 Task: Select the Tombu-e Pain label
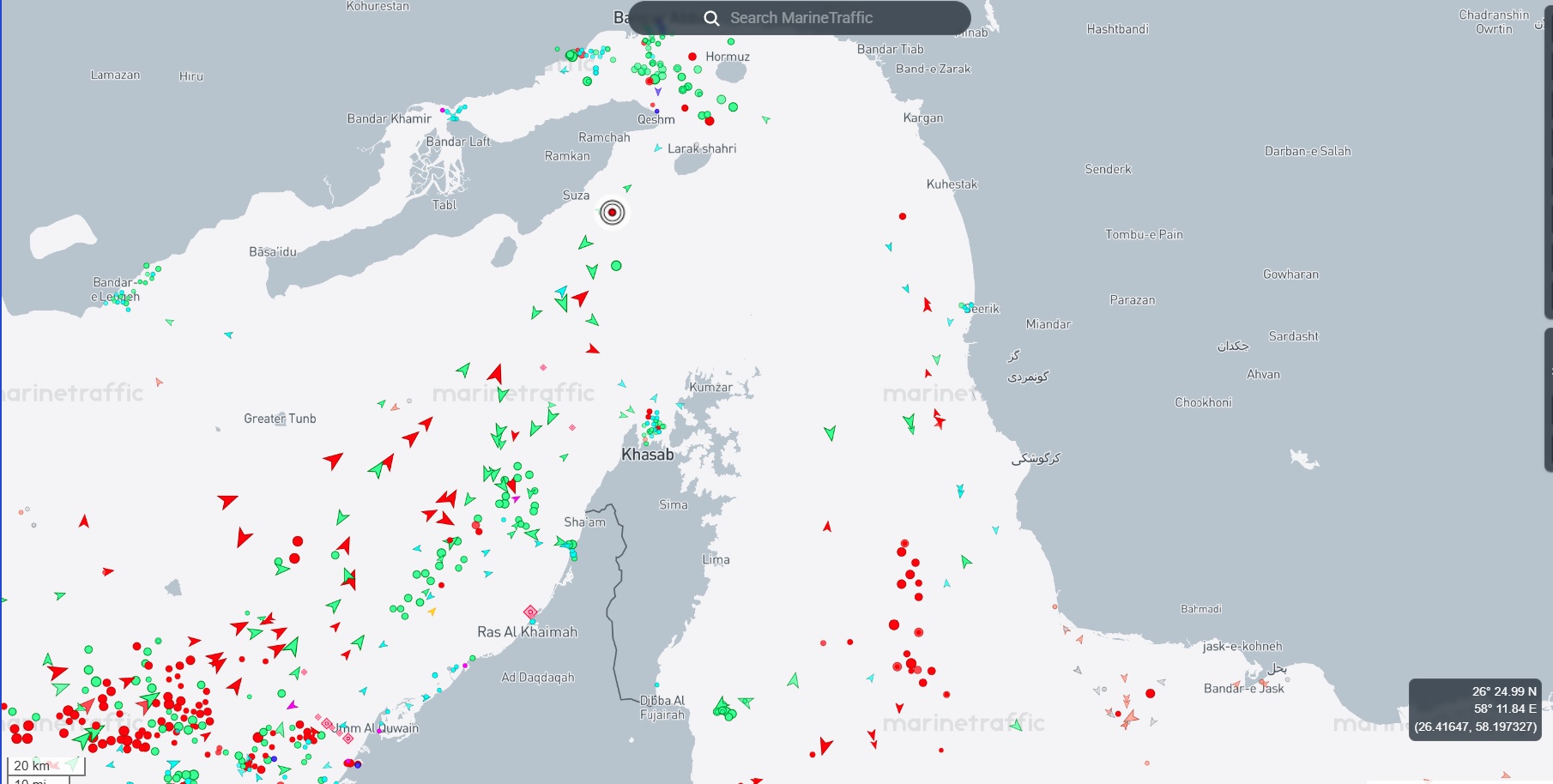click(x=1144, y=234)
